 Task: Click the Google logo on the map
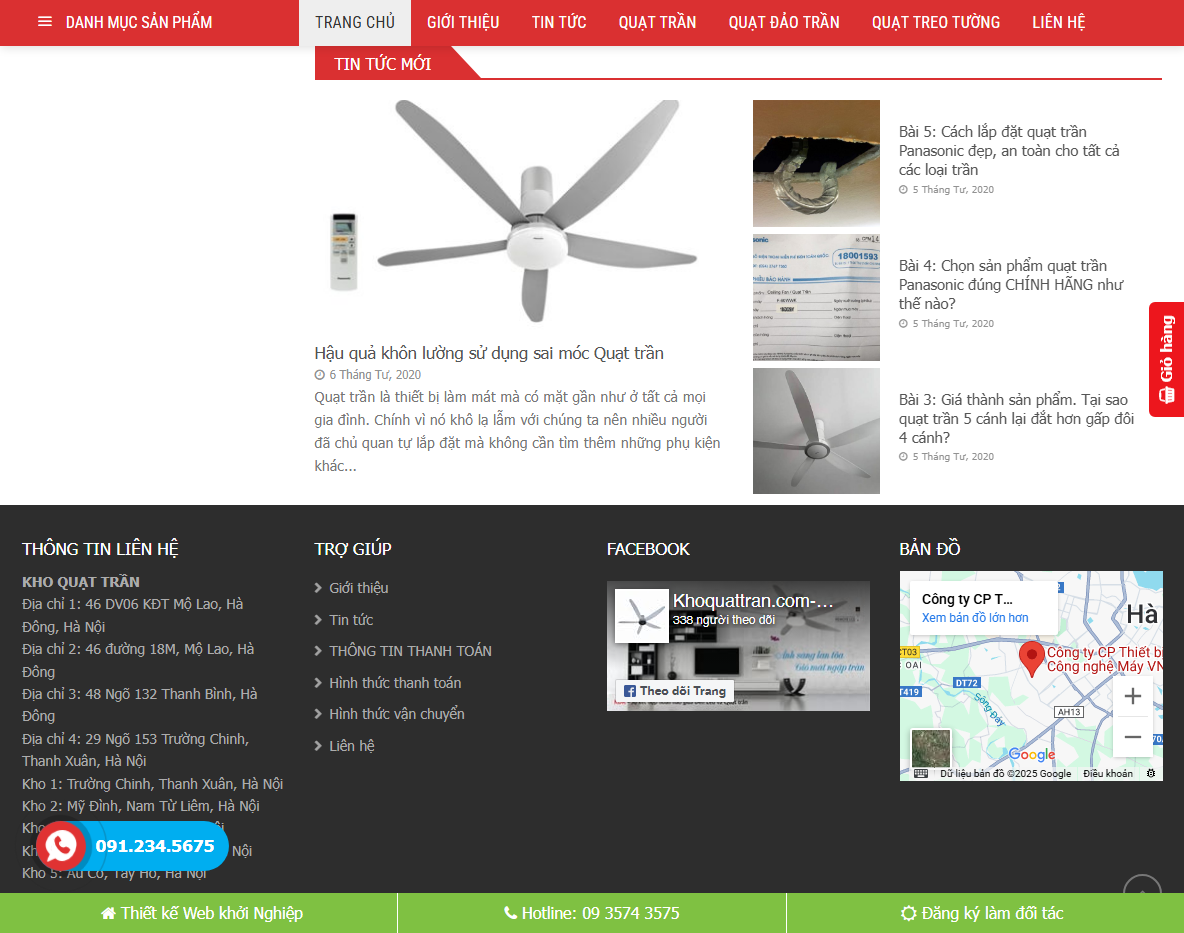pyautogui.click(x=1032, y=755)
